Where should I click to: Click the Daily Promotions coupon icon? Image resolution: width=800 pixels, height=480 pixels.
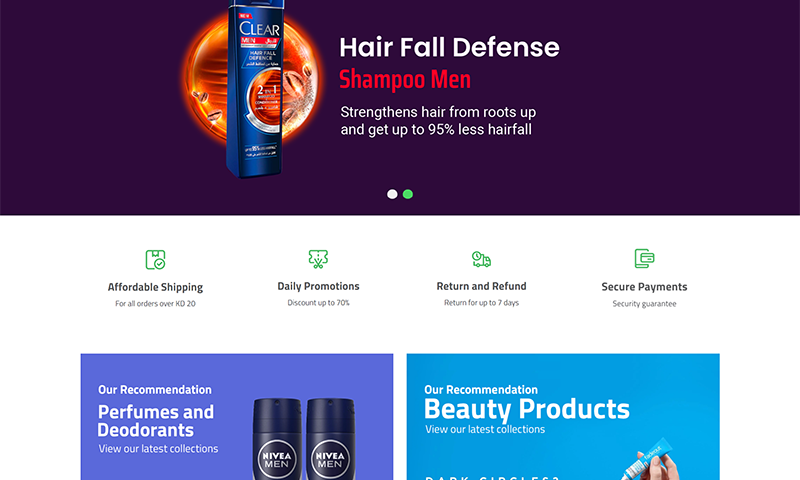pyautogui.click(x=318, y=259)
